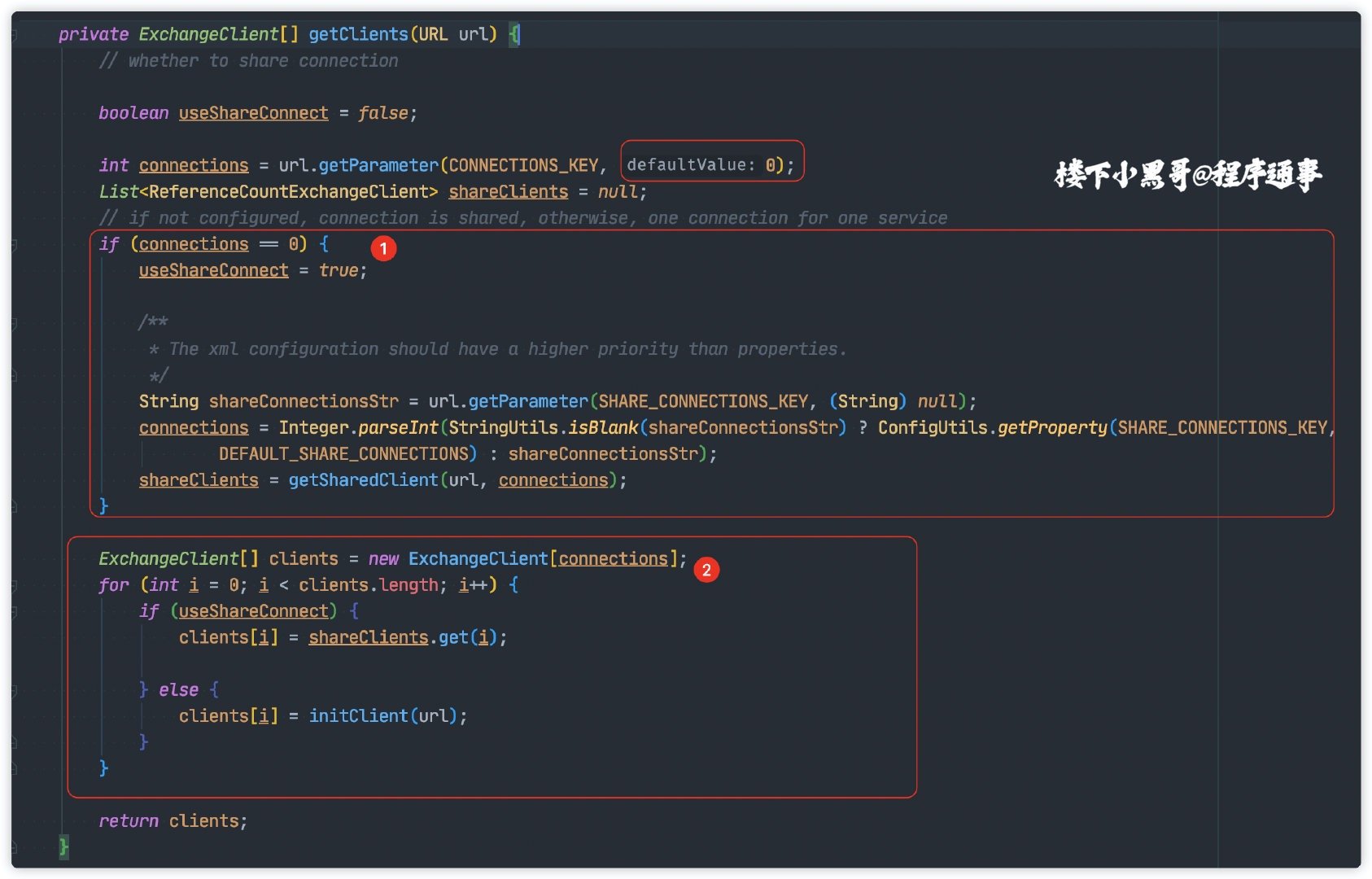Collapse the 'if (useShareConnect)' block fold marker

click(x=14, y=611)
